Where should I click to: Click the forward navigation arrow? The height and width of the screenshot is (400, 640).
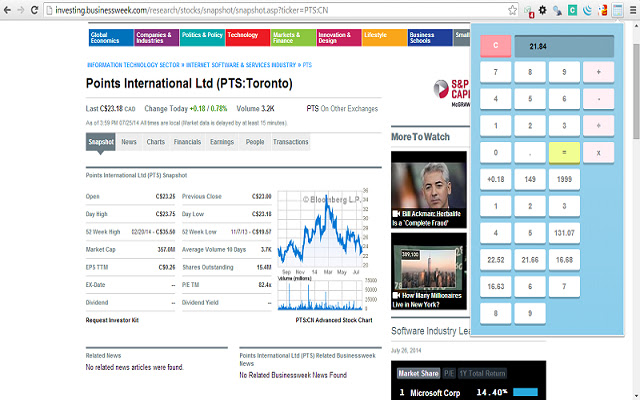pos(21,10)
